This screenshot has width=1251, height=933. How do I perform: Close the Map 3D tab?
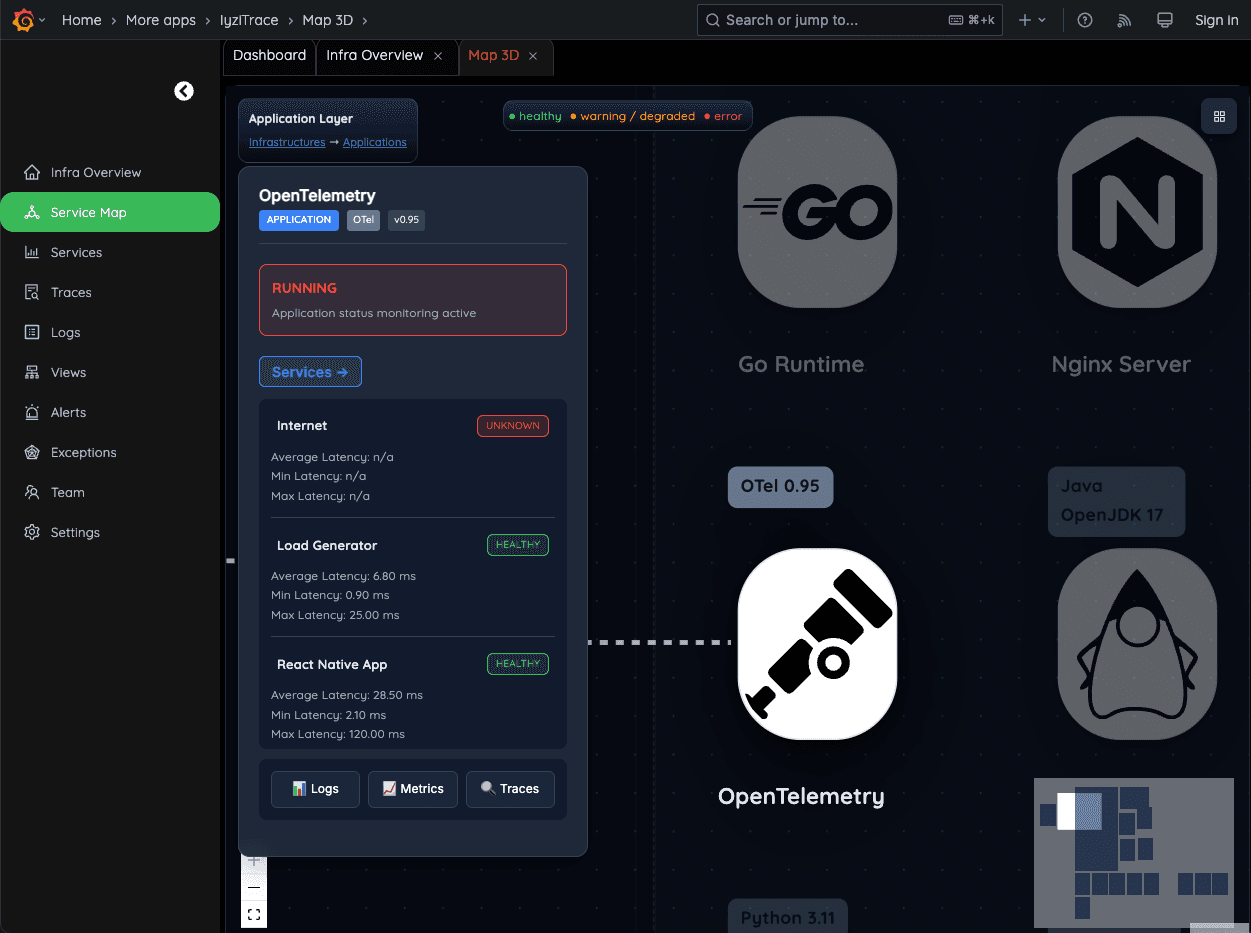(533, 56)
